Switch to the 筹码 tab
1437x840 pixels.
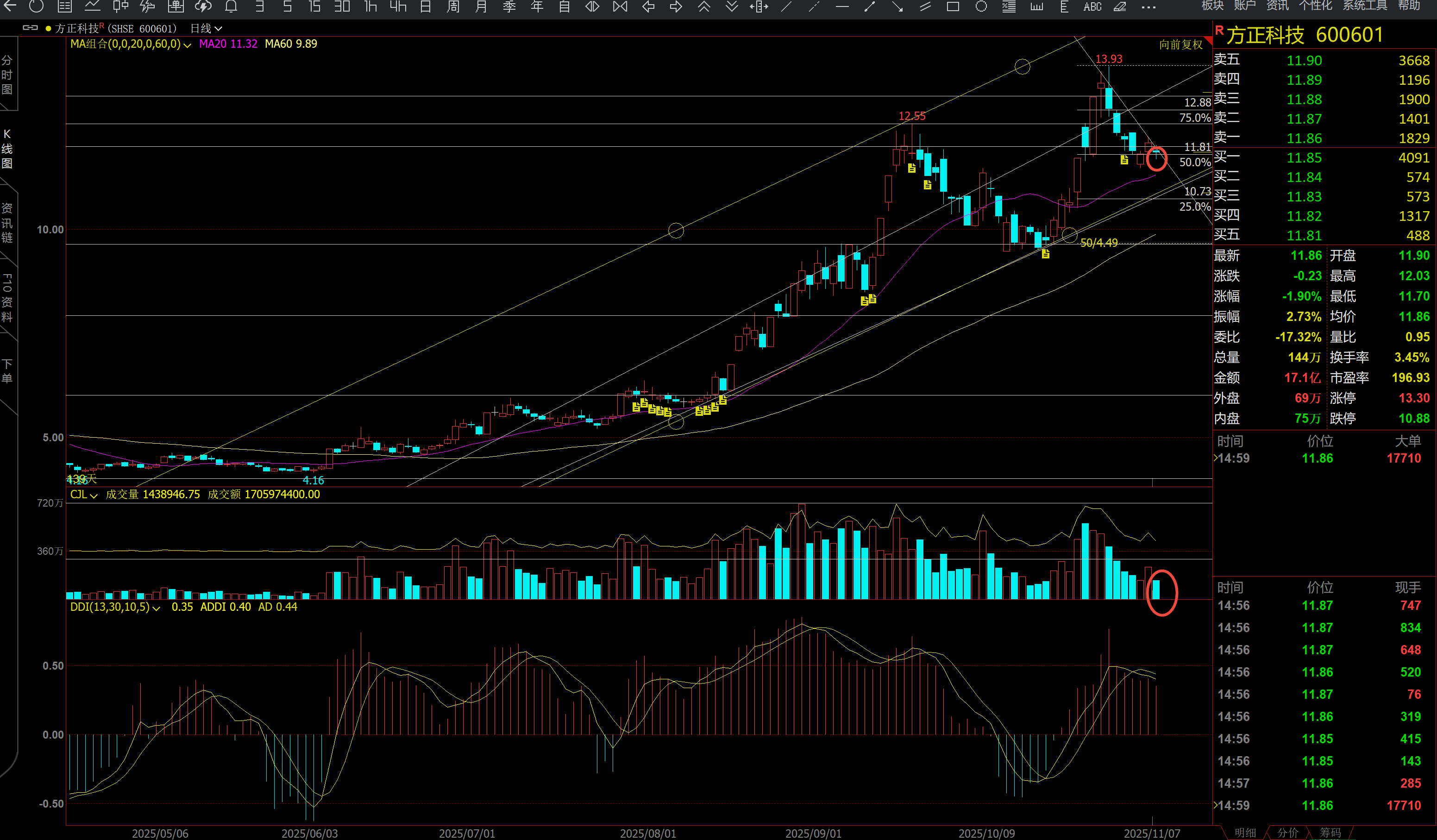pyautogui.click(x=1330, y=832)
